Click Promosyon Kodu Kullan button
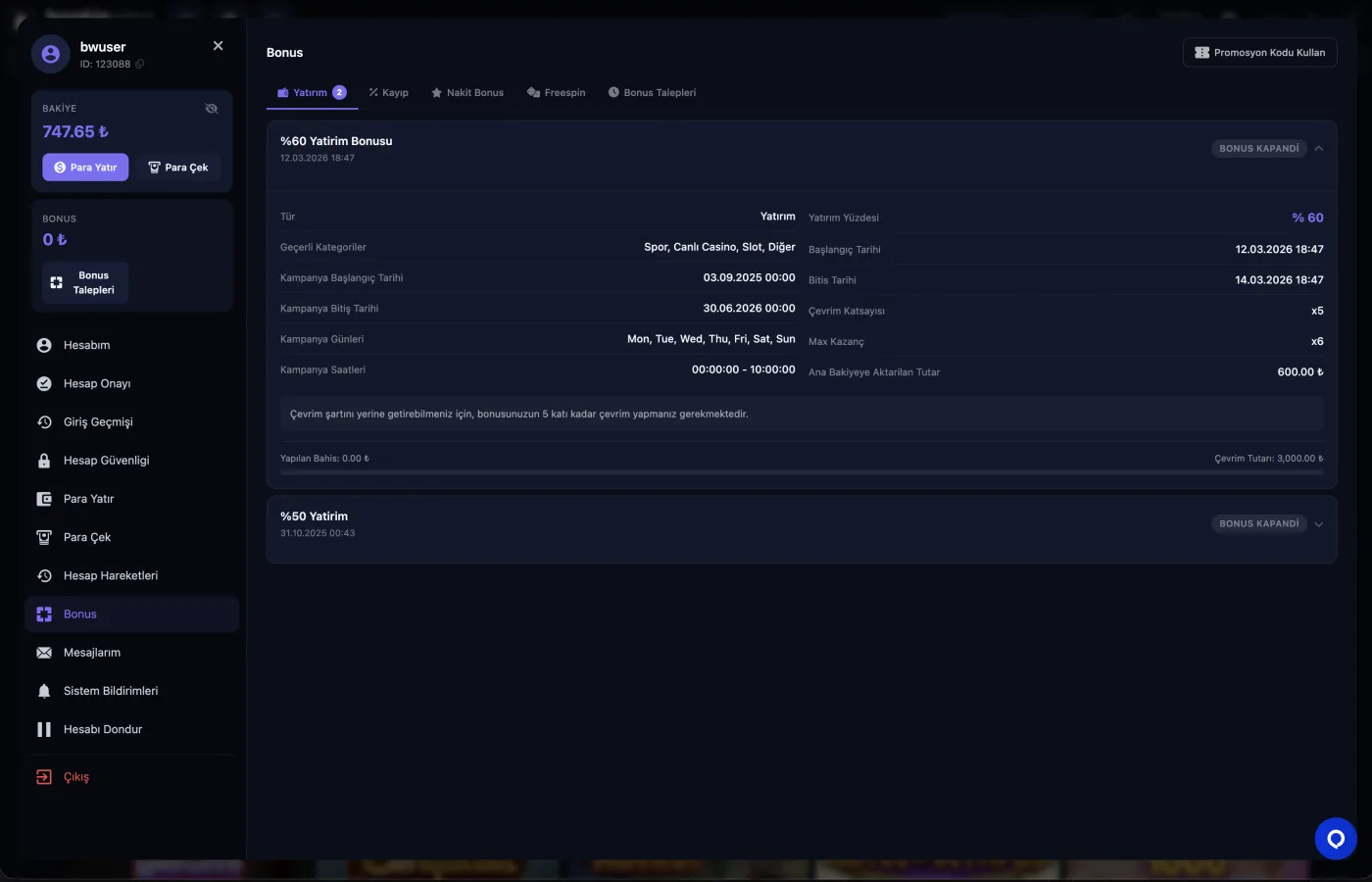 tap(1259, 53)
